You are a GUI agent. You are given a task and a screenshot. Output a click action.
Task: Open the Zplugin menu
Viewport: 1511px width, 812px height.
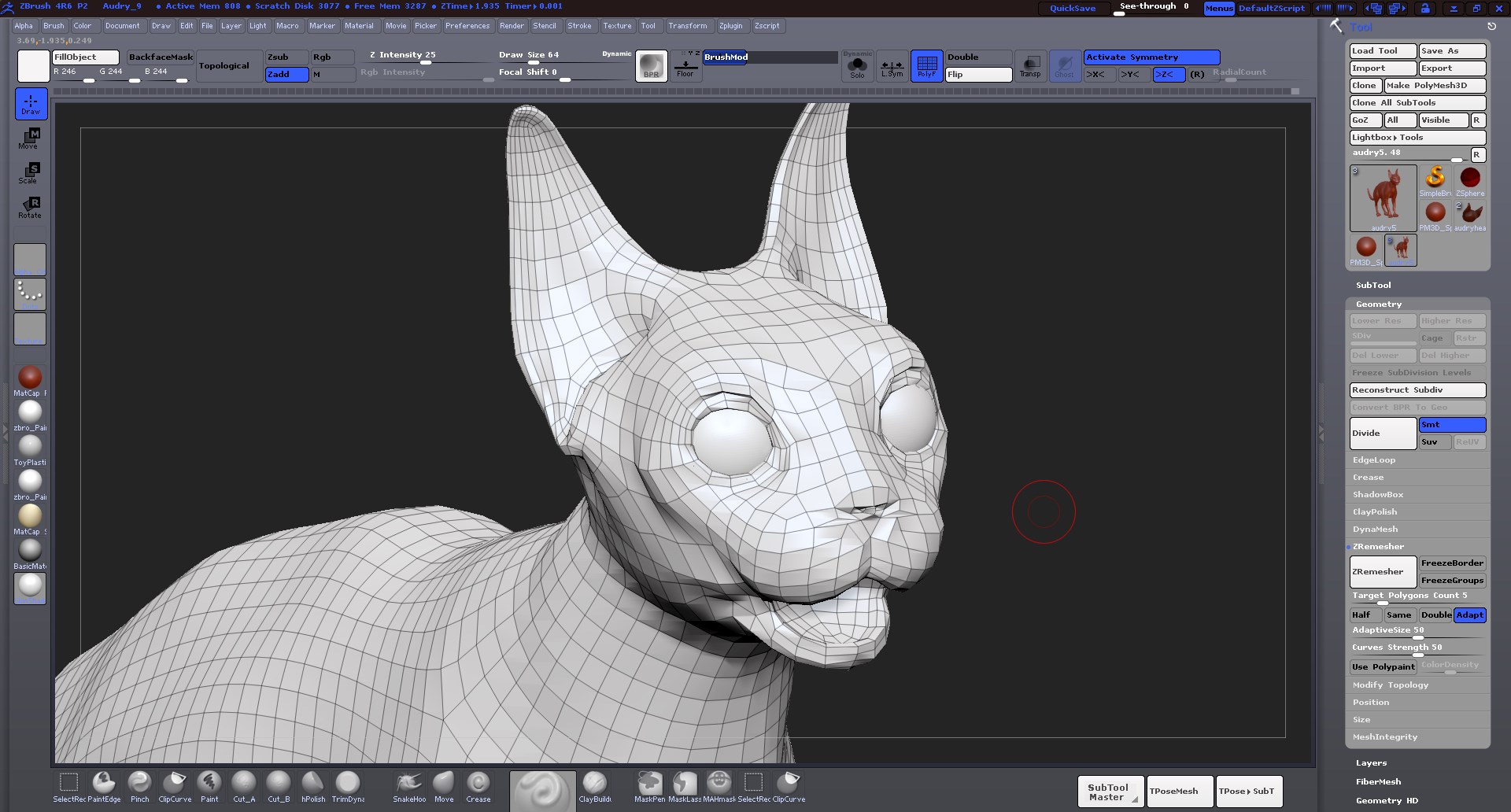pos(731,25)
